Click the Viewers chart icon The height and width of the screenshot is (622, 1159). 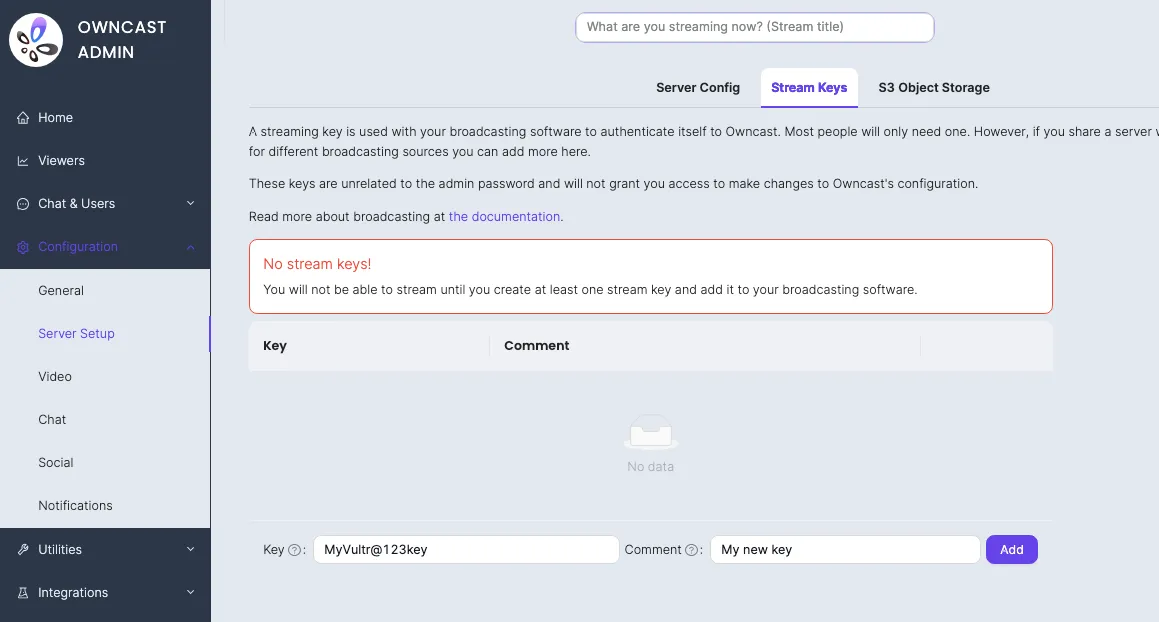23,160
